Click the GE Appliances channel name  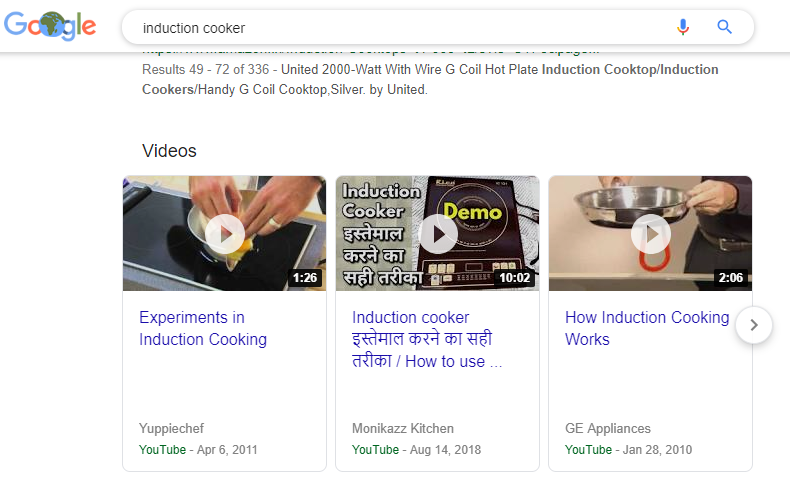pyautogui.click(x=608, y=428)
